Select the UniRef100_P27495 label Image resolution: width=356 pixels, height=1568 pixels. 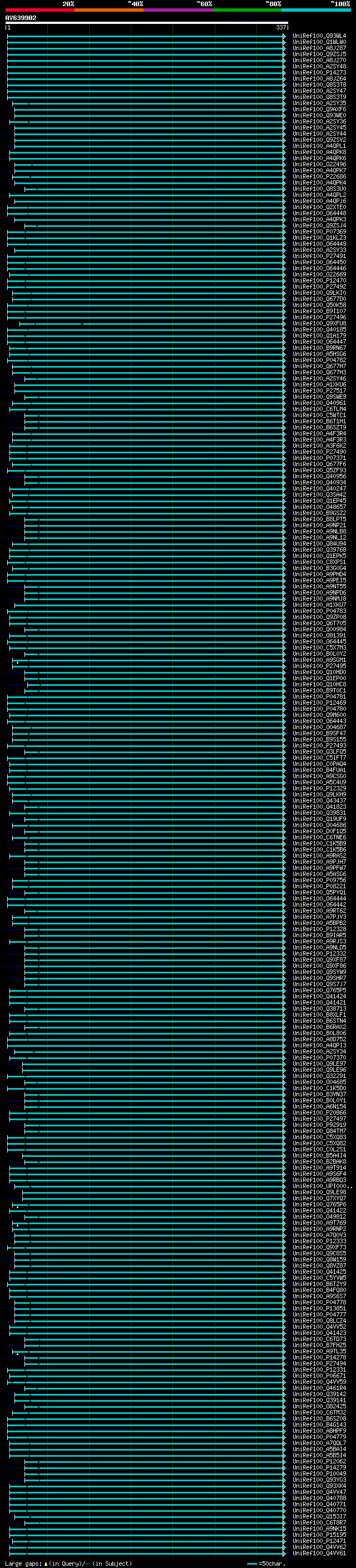pyautogui.click(x=319, y=666)
